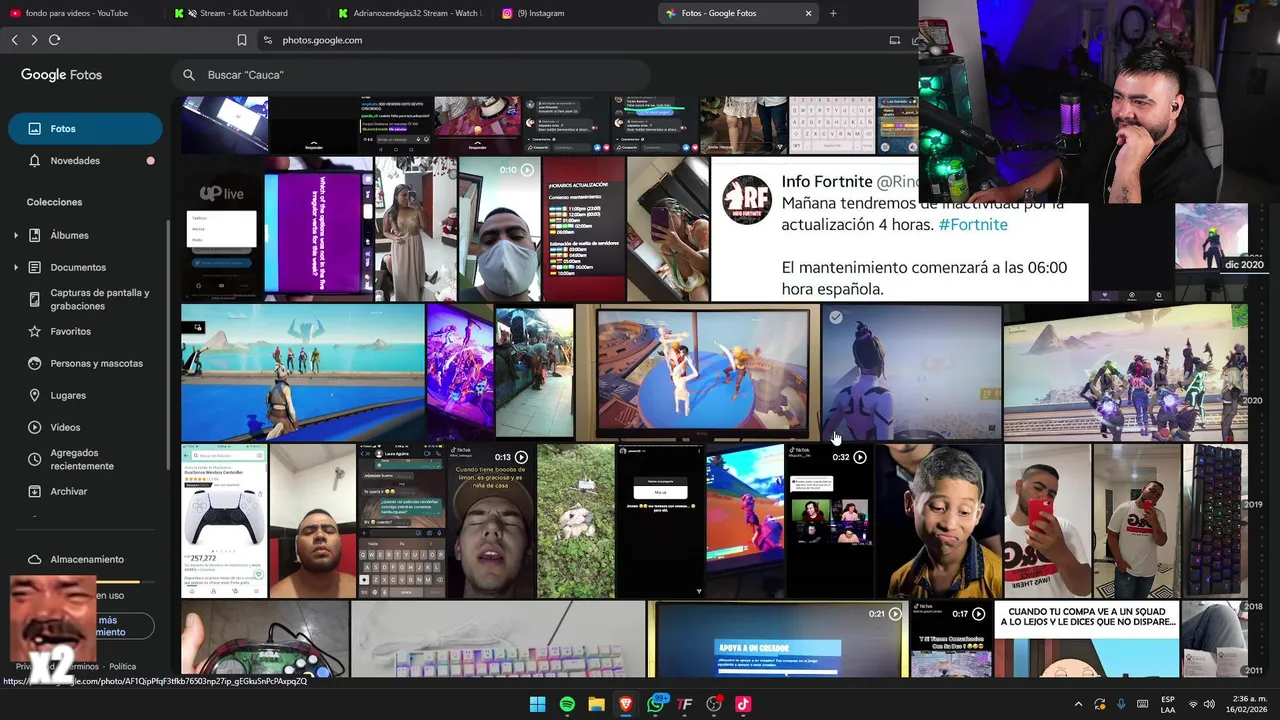Play the 0:17 TikTok video
Screen dimensions: 1280x720
[978, 613]
